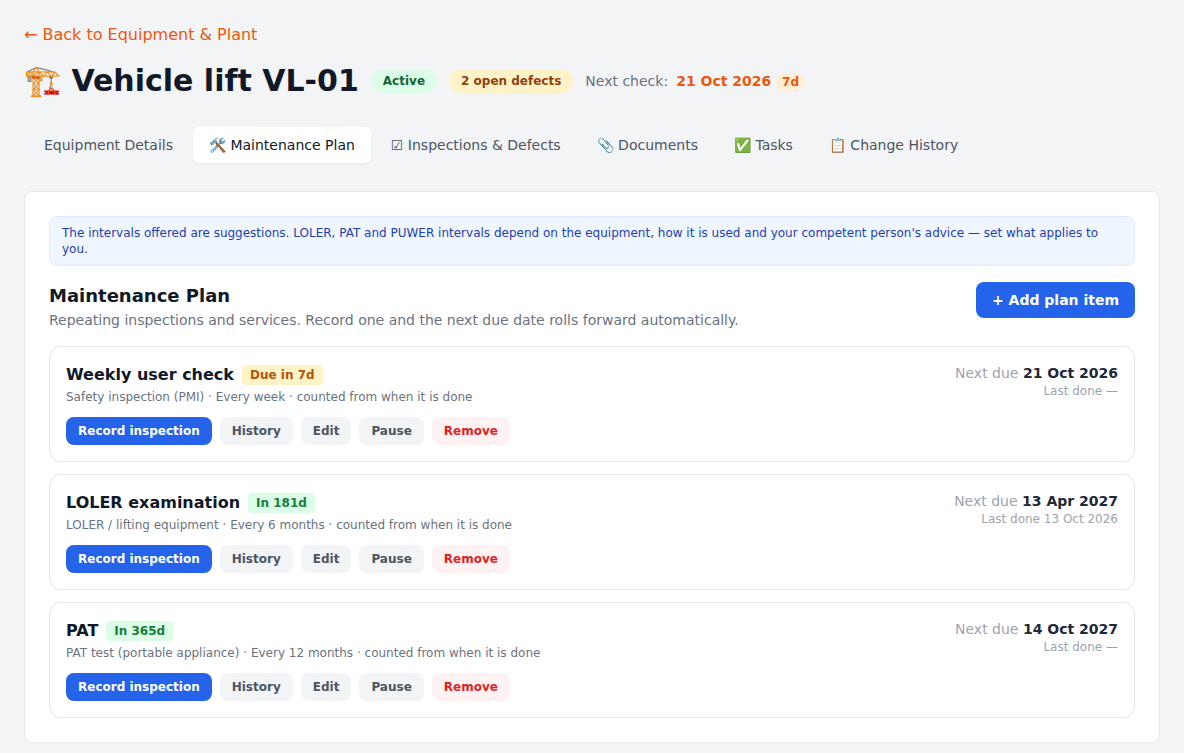
Task: Click Next due 21 Oct 2026 on Weekly user check
Action: 1036,373
